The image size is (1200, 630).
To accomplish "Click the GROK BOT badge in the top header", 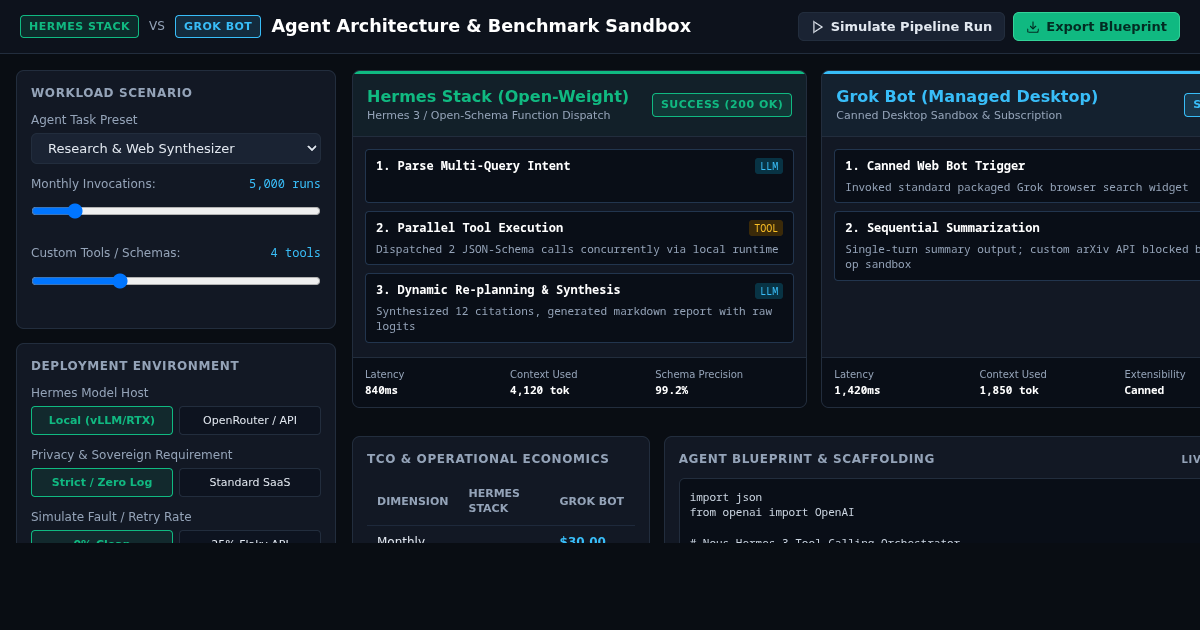I will tap(218, 27).
